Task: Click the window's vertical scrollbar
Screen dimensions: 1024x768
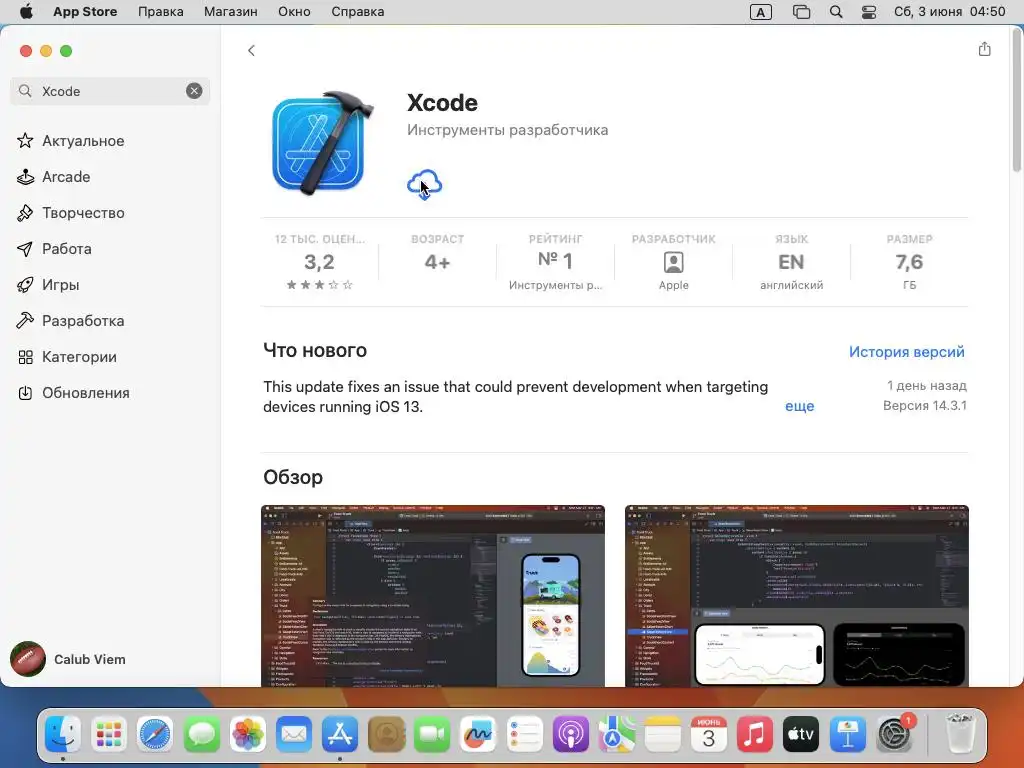Action: pyautogui.click(x=1017, y=101)
